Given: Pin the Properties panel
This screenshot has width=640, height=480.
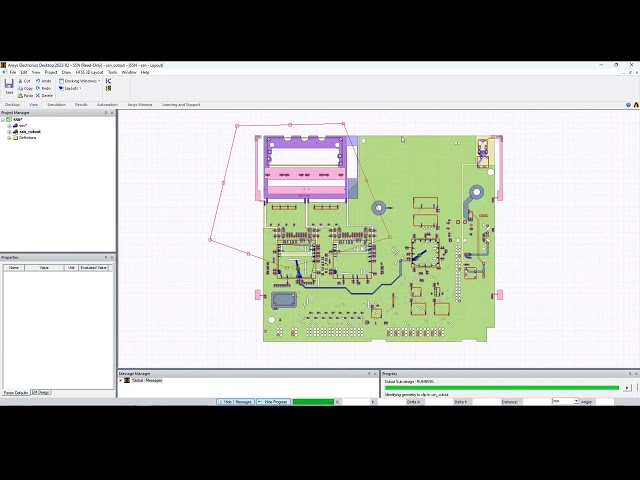Looking at the screenshot, I should (106, 258).
